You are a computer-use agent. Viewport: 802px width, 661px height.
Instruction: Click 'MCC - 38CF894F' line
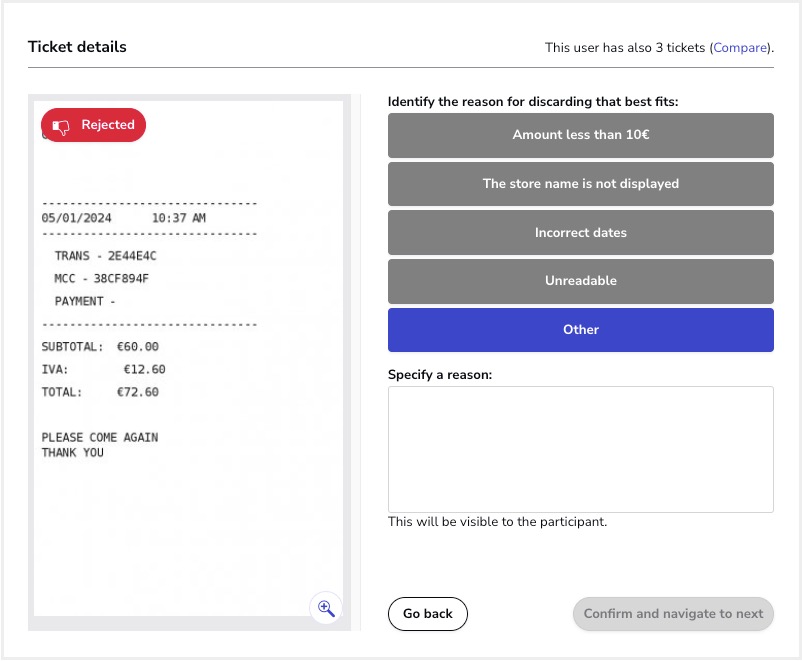click(x=101, y=279)
